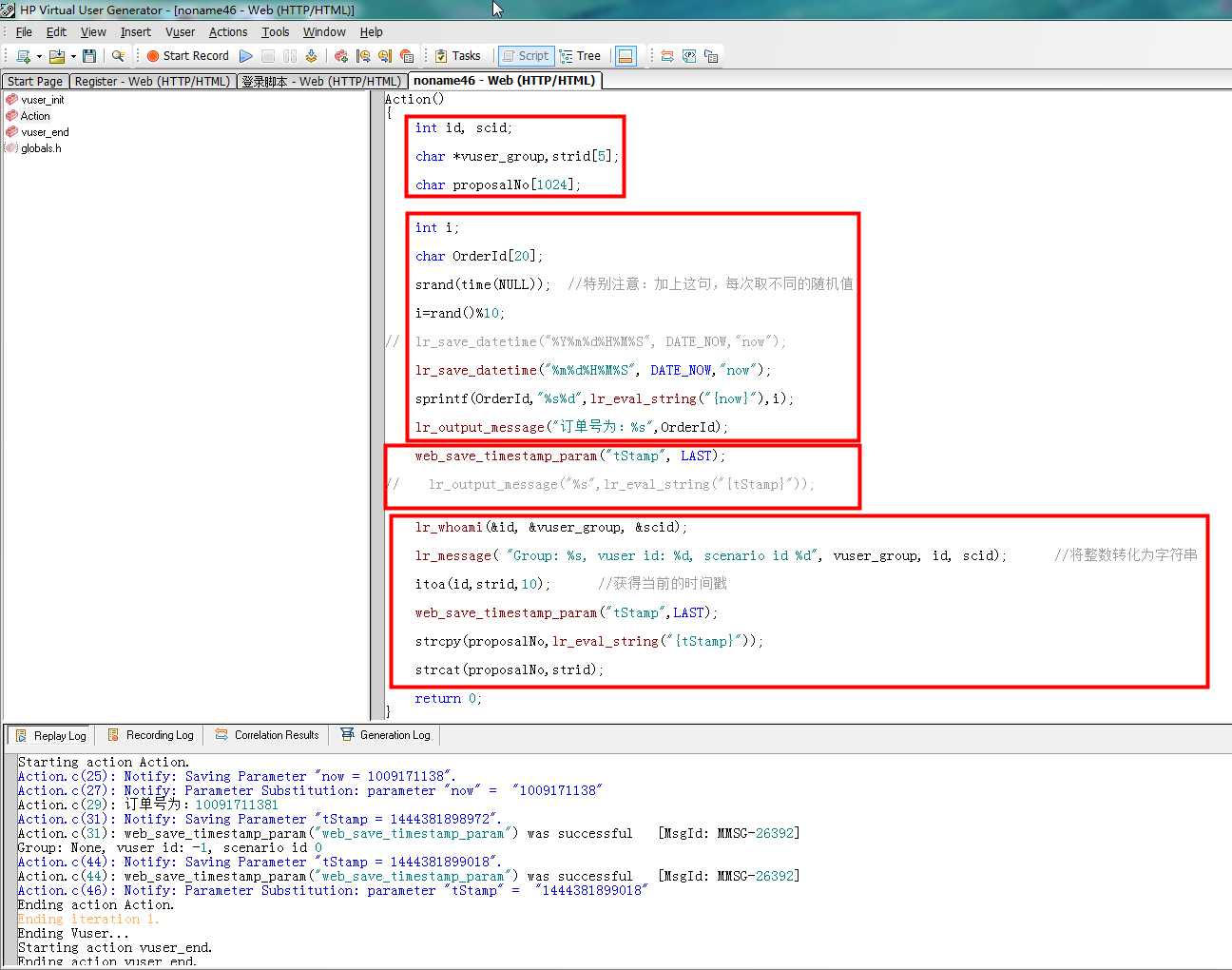This screenshot has width=1232, height=970.
Task: Open the Vuser menu
Action: [x=180, y=32]
